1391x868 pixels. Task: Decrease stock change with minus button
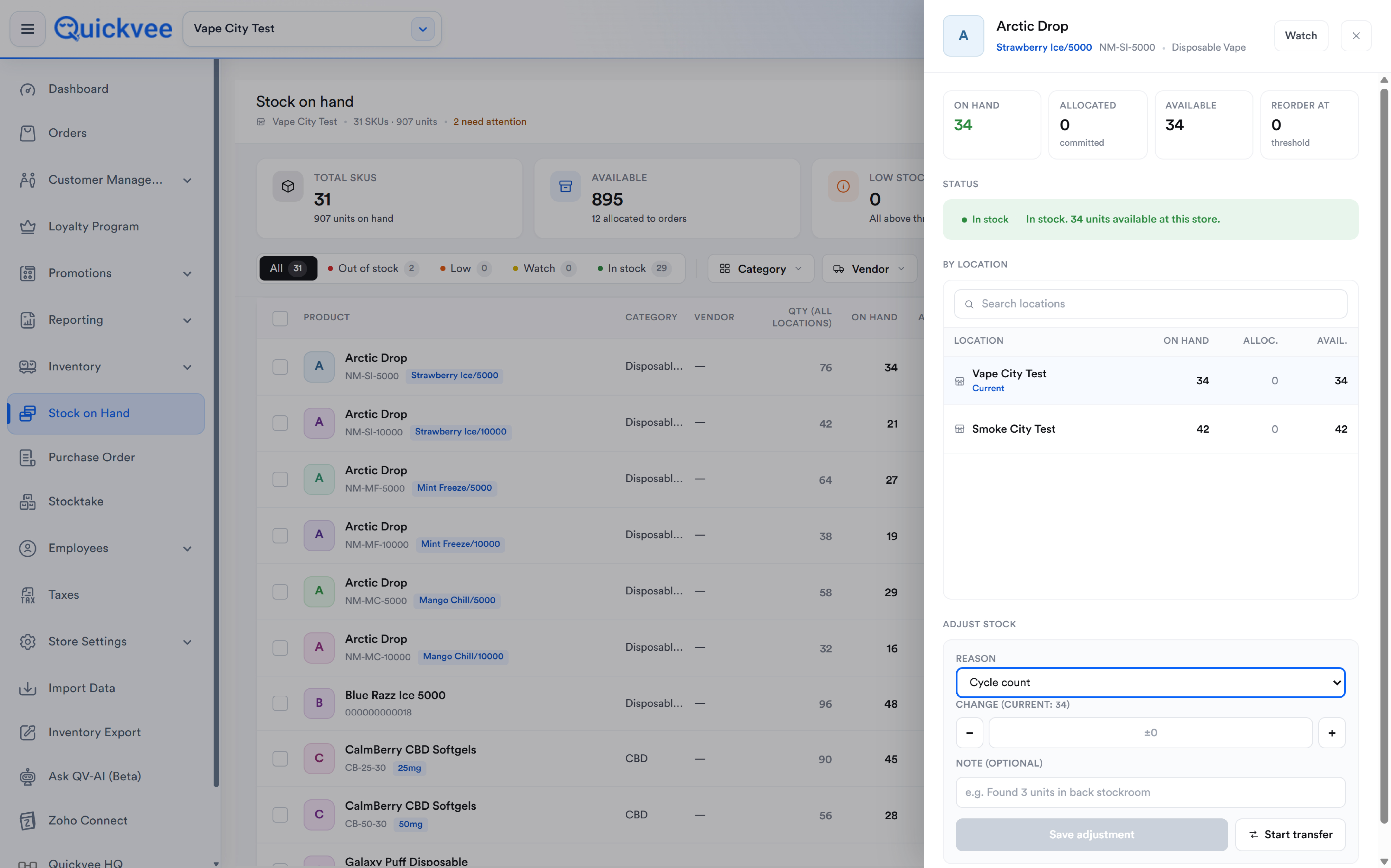pos(970,733)
